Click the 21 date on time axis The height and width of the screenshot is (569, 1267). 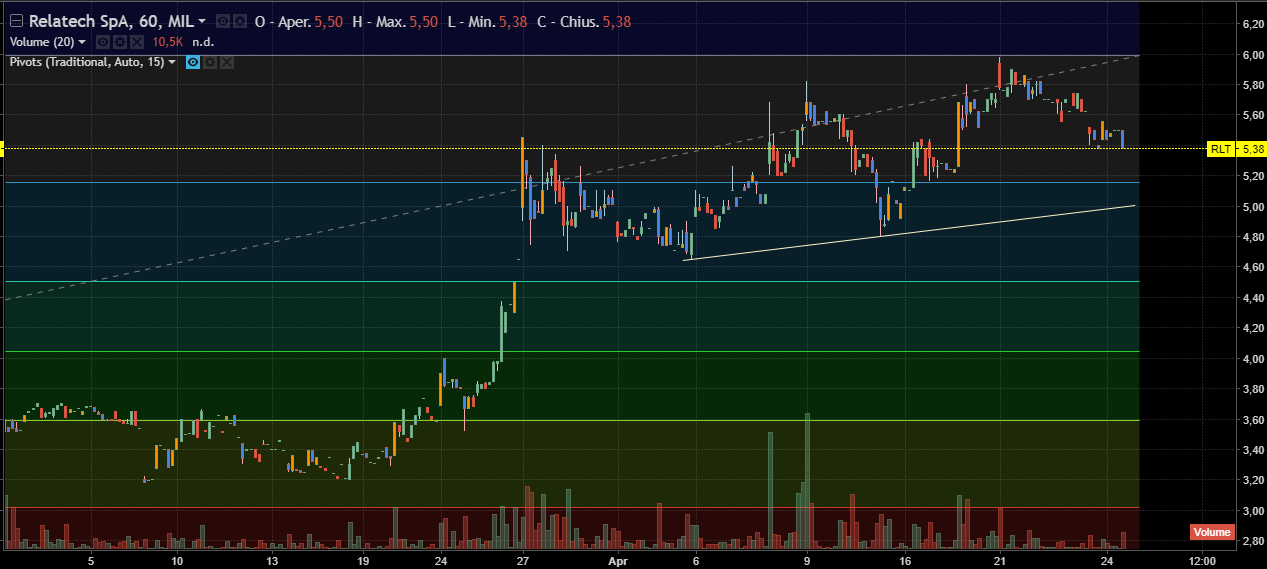click(999, 560)
